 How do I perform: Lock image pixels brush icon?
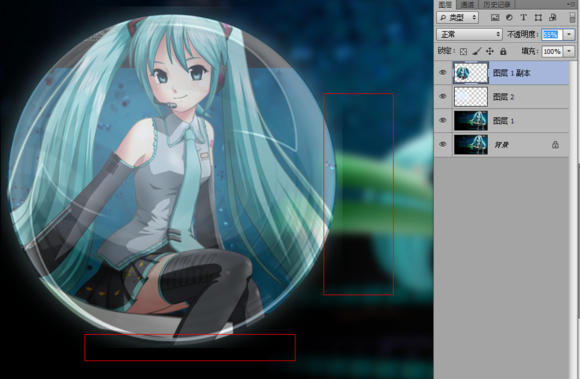(x=477, y=51)
